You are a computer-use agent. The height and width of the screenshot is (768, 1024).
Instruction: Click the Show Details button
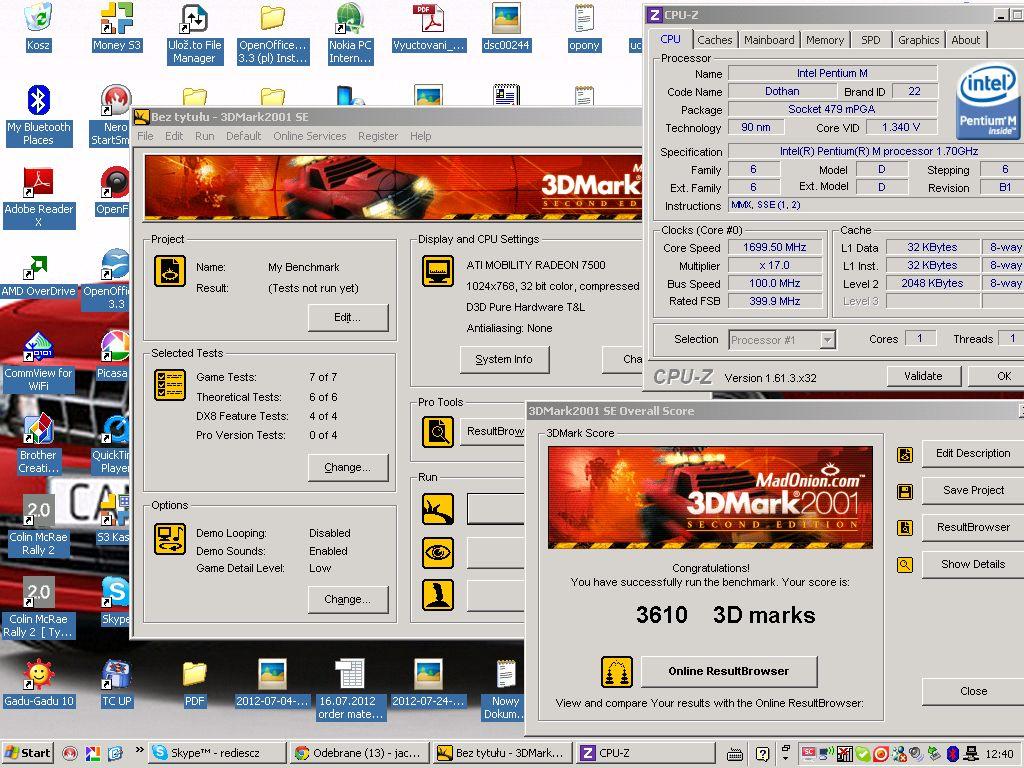tap(973, 564)
